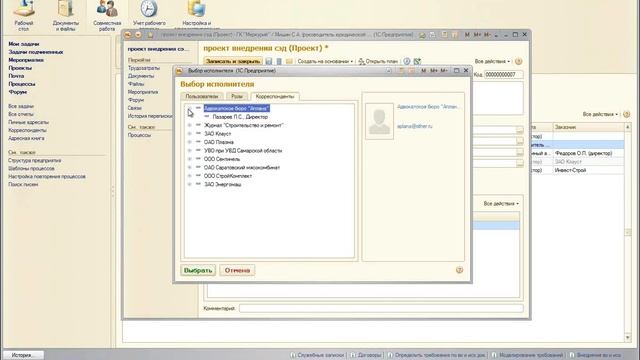Click the Отмена button

pyautogui.click(x=237, y=270)
